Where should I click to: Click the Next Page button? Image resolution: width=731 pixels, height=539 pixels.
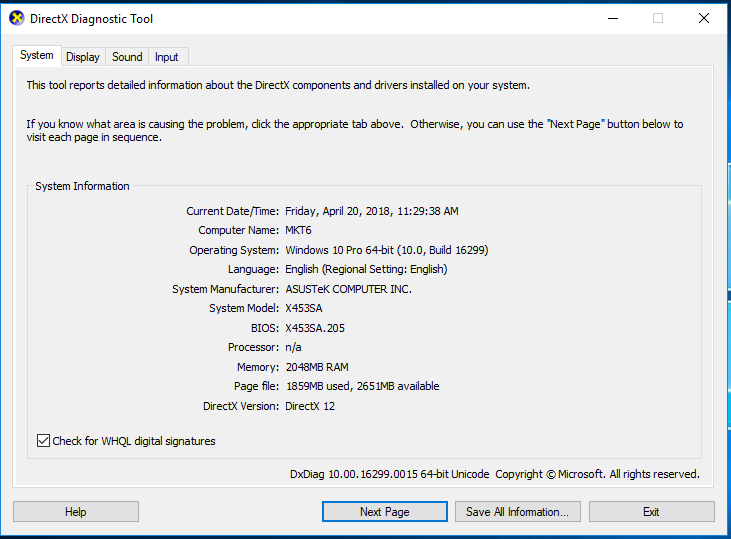384,512
